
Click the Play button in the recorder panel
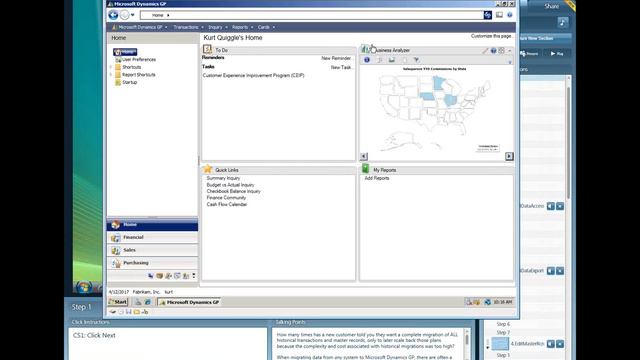click(557, 53)
